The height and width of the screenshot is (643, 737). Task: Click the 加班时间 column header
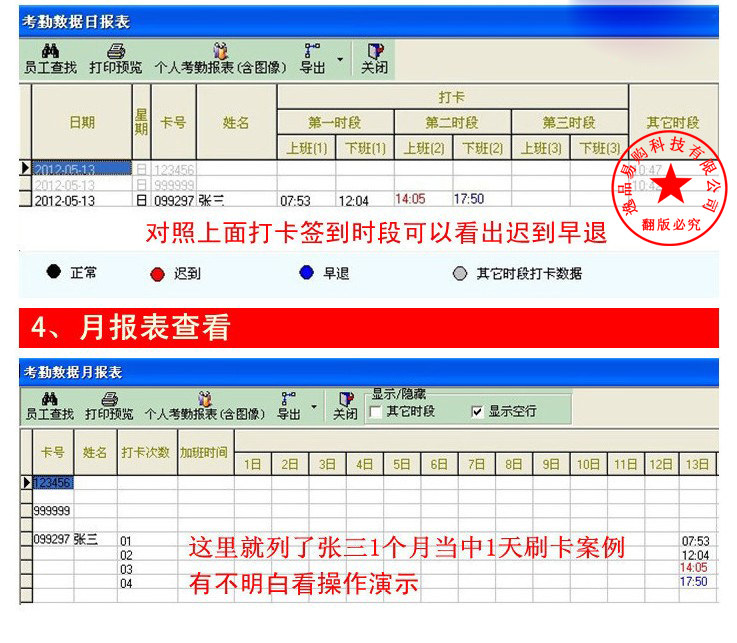[205, 452]
